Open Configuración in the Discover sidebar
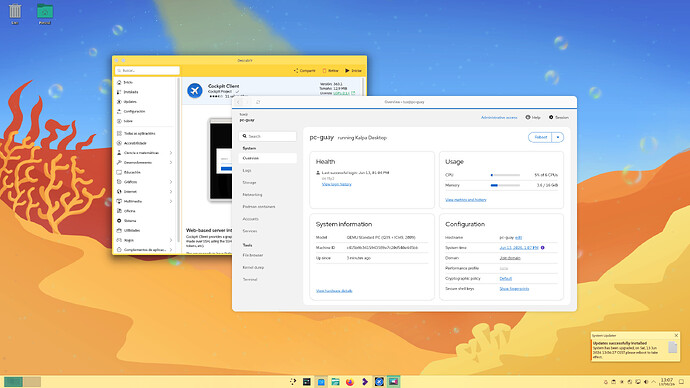Screen dimensions: 690x388 (x=134, y=111)
